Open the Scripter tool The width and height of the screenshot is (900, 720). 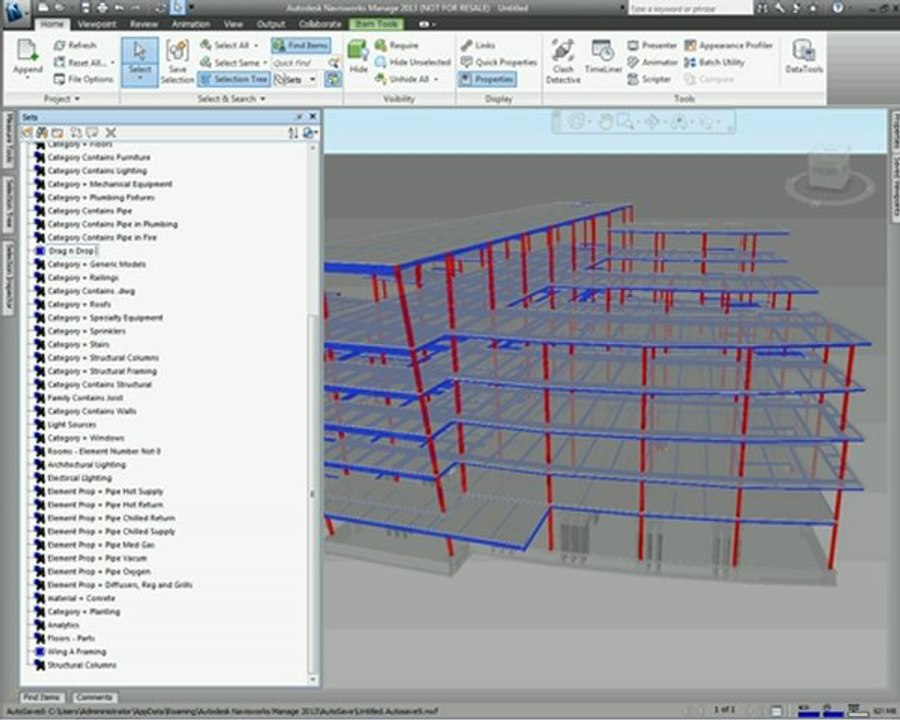point(649,79)
